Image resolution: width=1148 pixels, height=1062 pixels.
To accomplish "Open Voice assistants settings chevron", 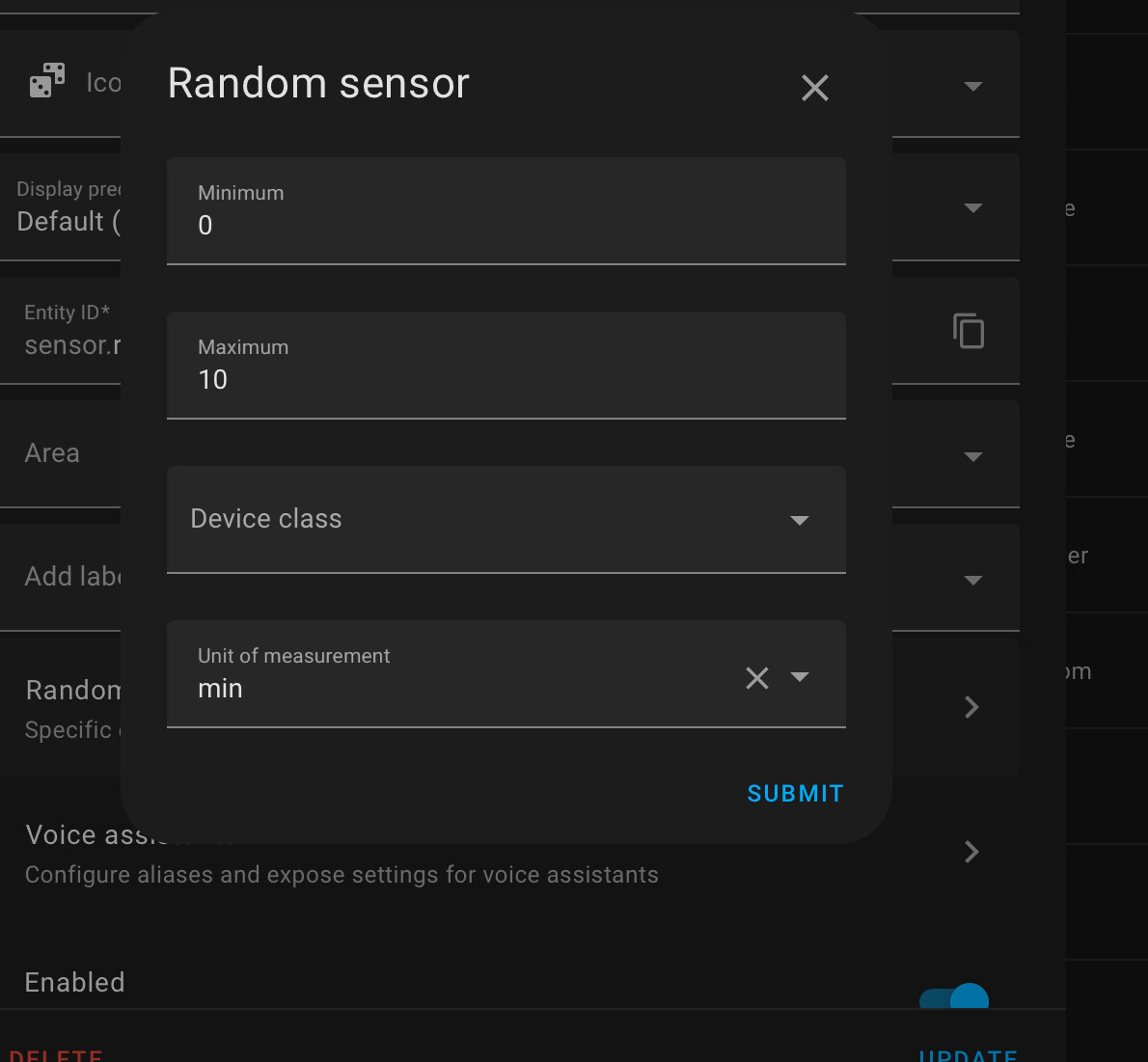I will tap(971, 852).
